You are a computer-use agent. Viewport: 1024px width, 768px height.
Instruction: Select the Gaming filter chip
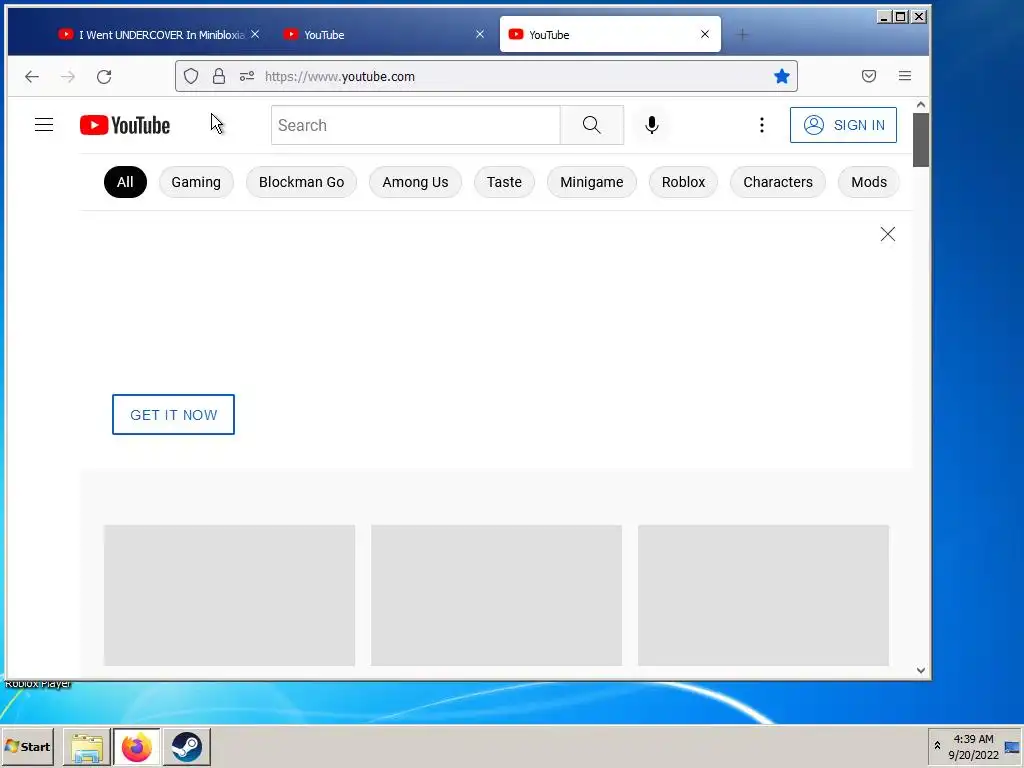196,182
